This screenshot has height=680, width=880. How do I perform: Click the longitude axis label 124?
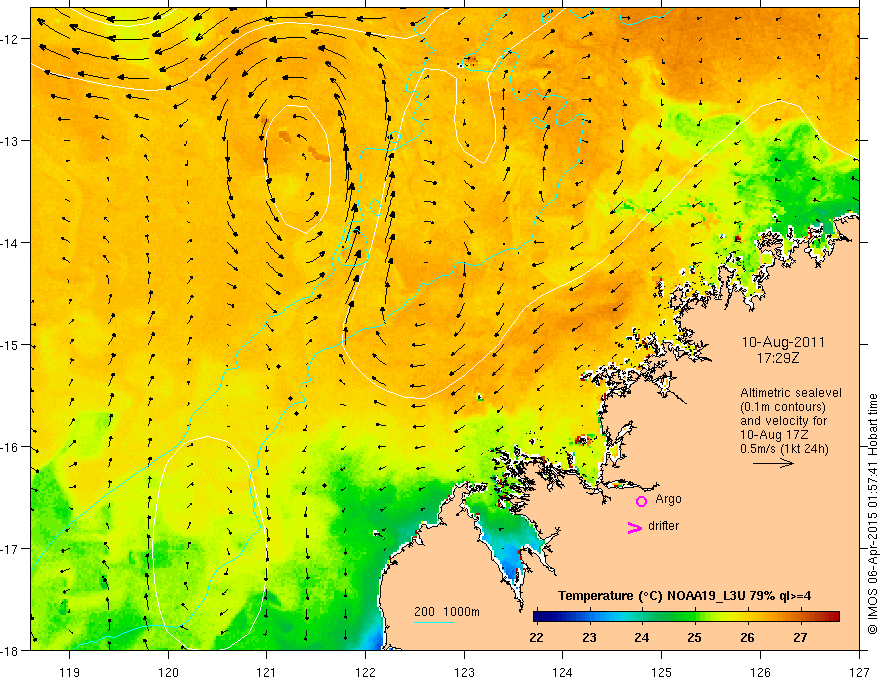(x=563, y=672)
